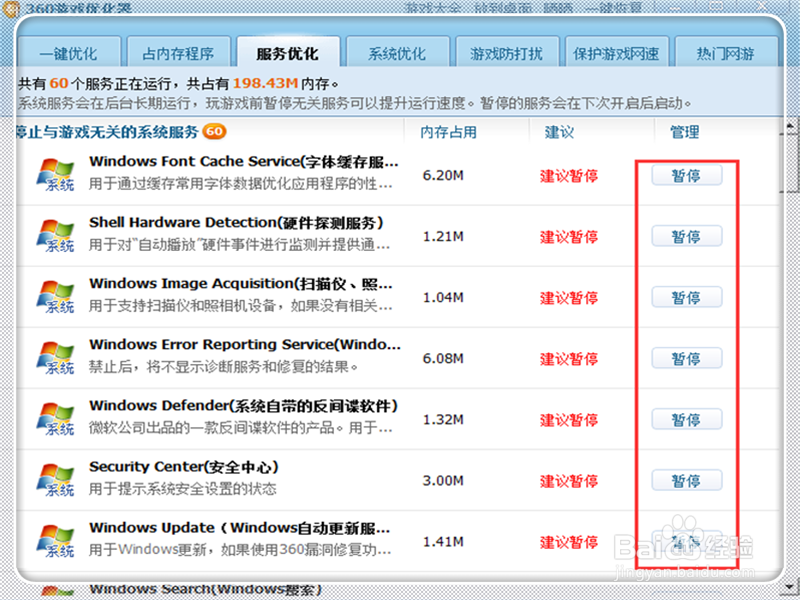Screen dimensions: 800x600
Task: Go to the 游戏防打扰 tab
Action: point(506,52)
